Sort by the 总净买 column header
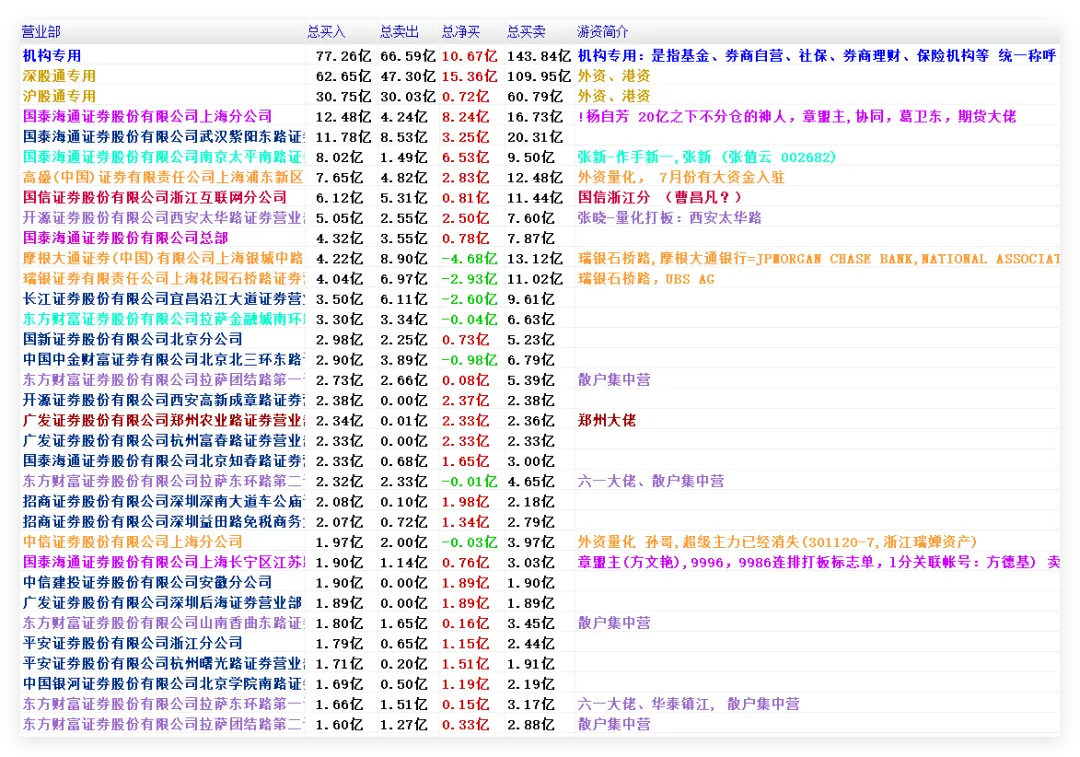The image size is (1080, 757). 461,32
